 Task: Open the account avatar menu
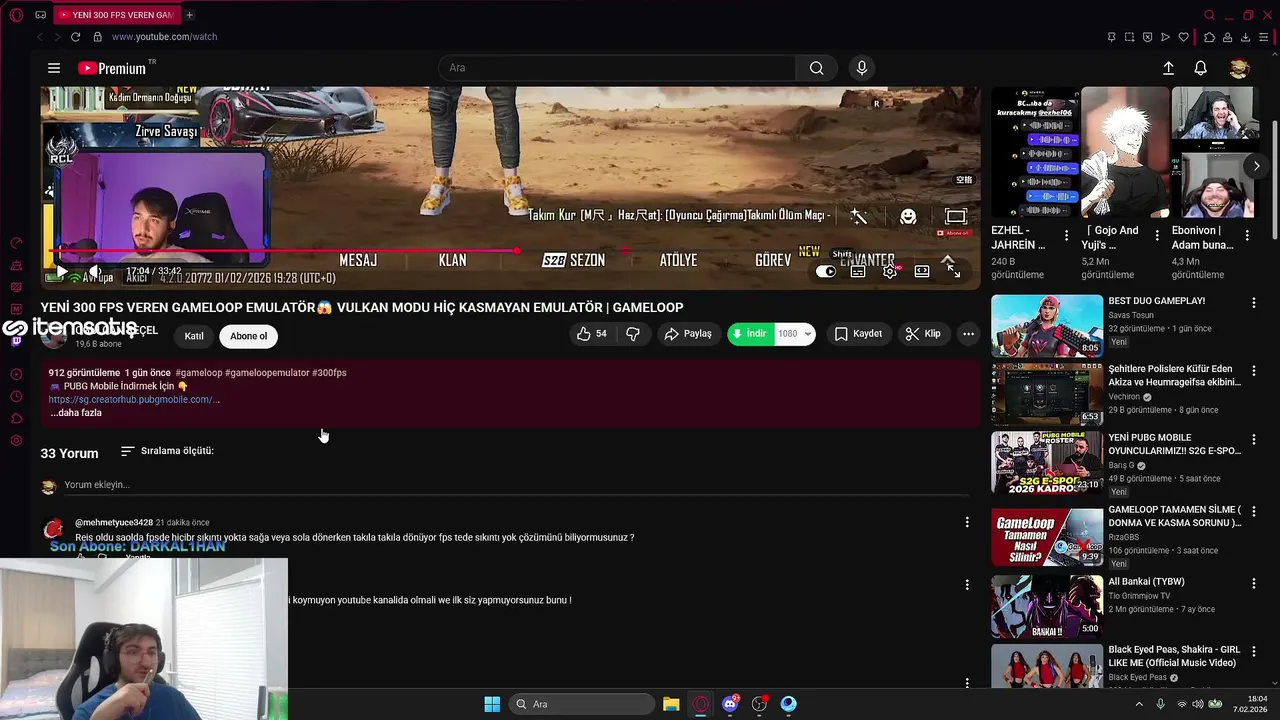click(1239, 68)
